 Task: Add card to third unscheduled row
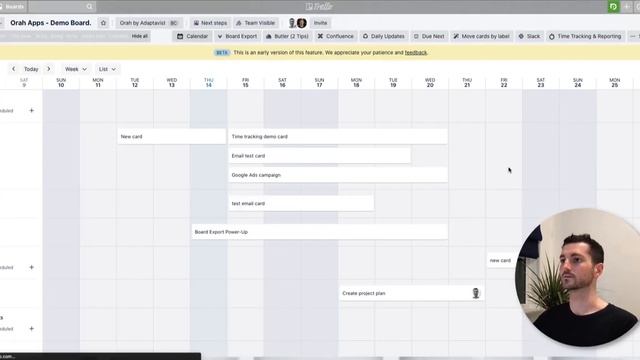pos(31,329)
